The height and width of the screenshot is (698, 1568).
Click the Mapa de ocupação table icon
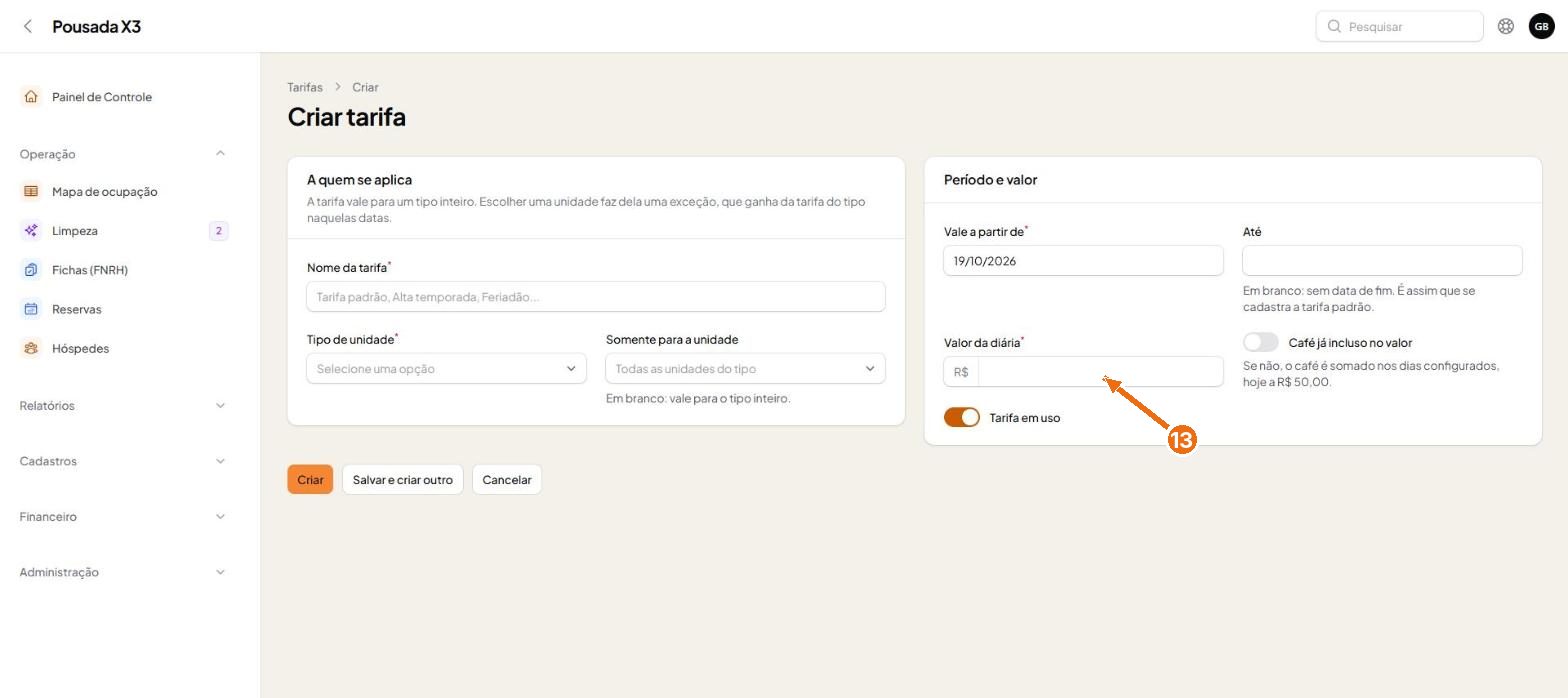31,191
